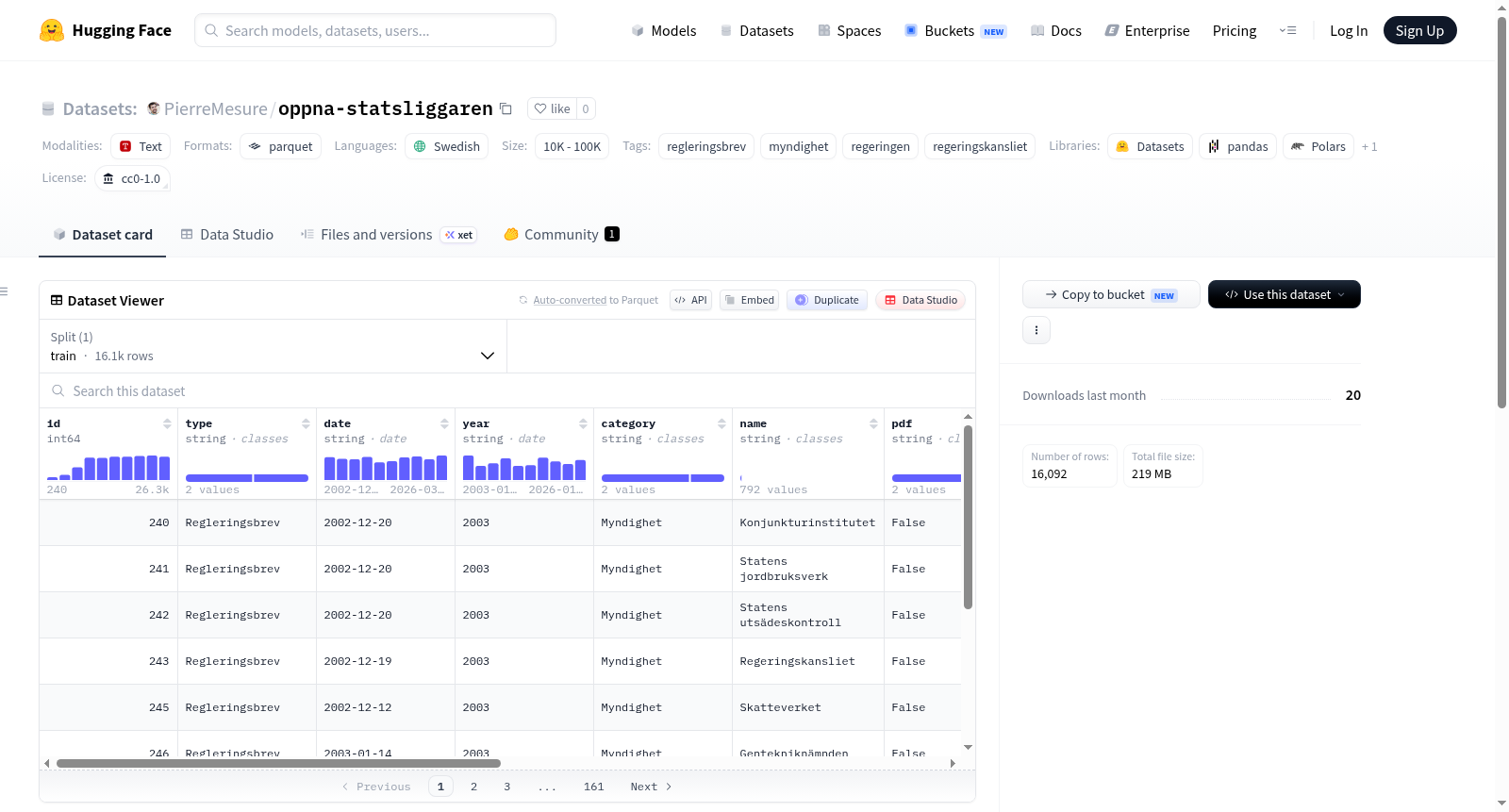Screen dimensions: 1509x812
Task: Expand the navigation more menu
Action: pyautogui.click(x=1287, y=30)
